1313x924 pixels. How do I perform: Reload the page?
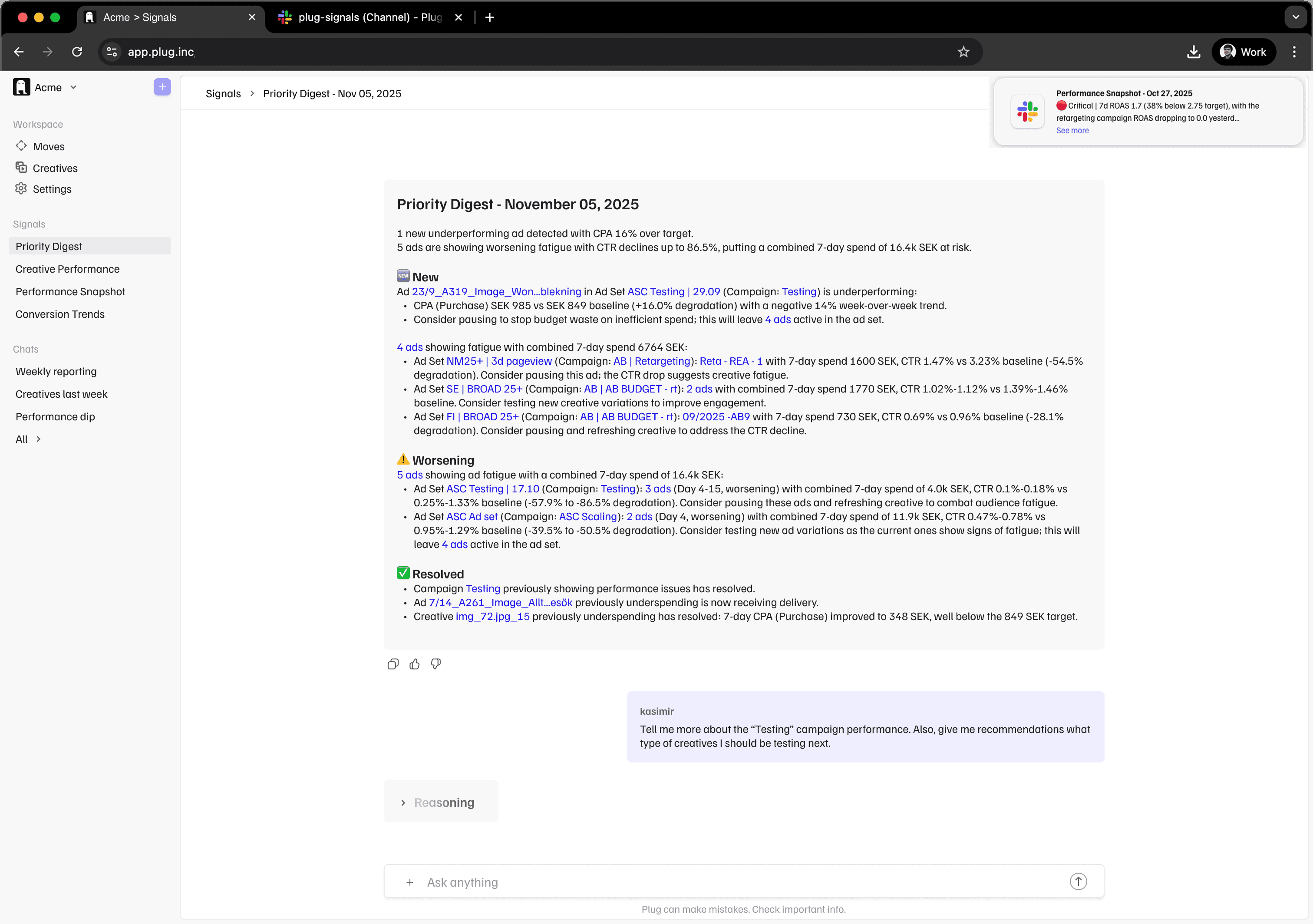click(77, 52)
